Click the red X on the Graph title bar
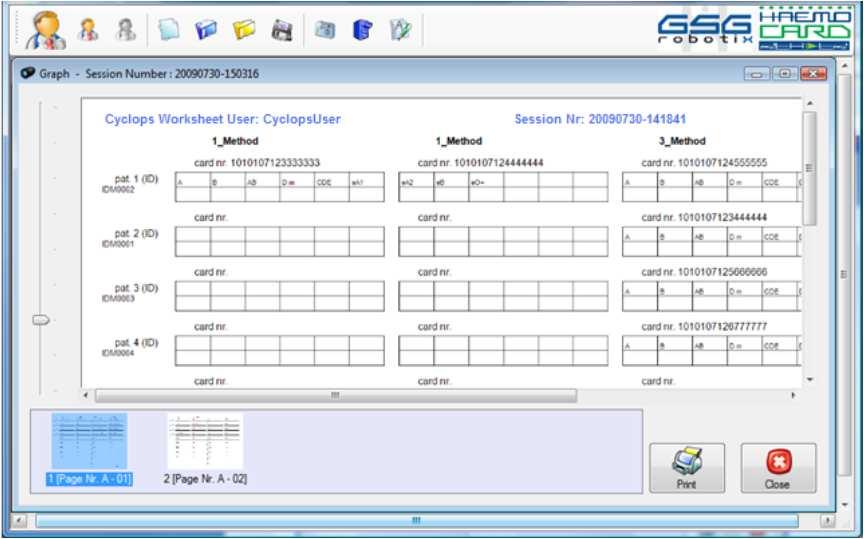864x539 pixels. [x=813, y=74]
